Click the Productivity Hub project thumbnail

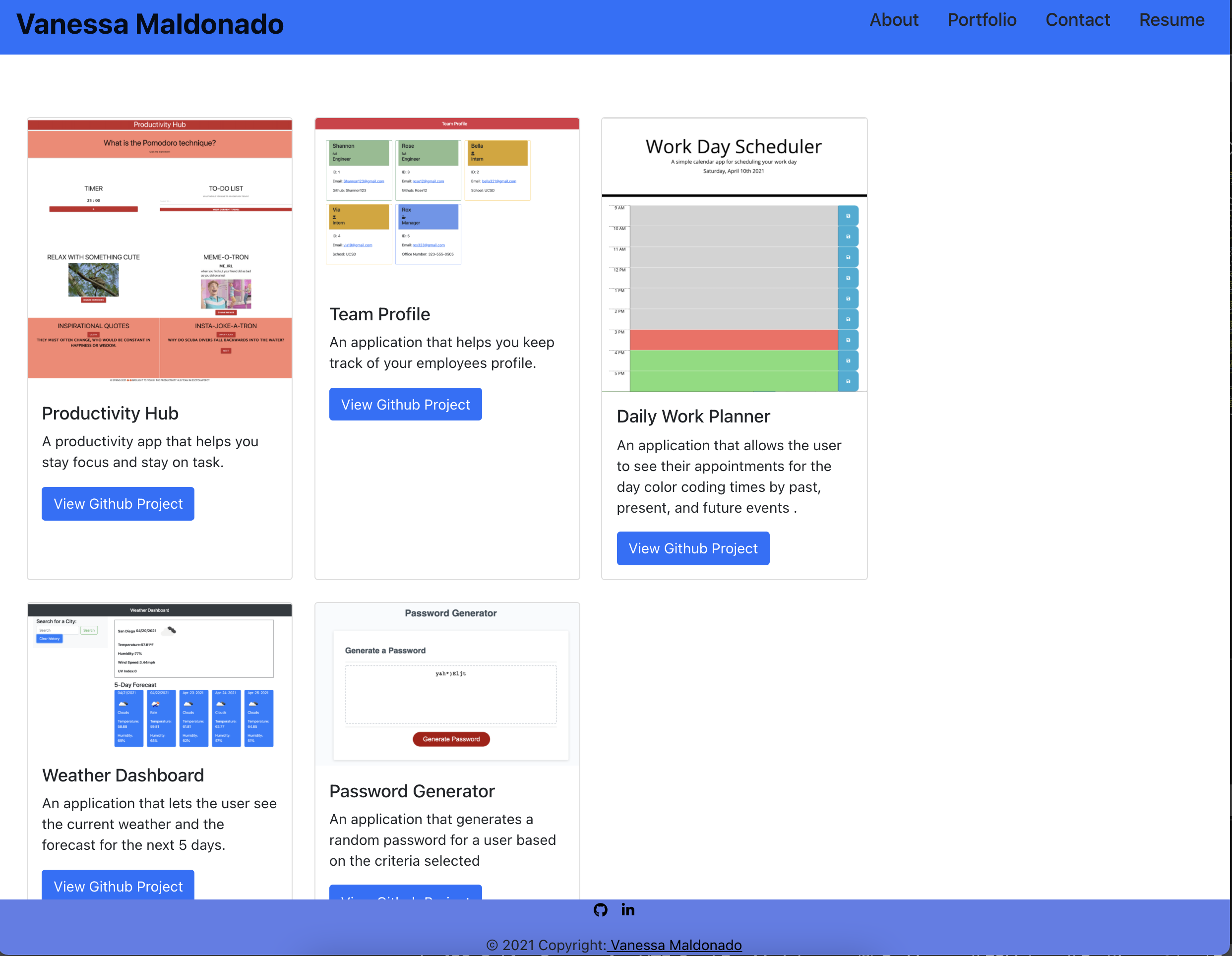[x=160, y=251]
